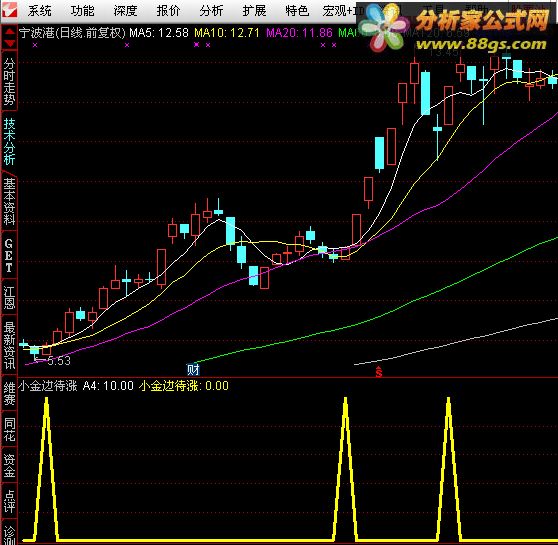Screen dimensions: 558x545
Task: Open the 基本资料 sidebar tab
Action: (9, 201)
